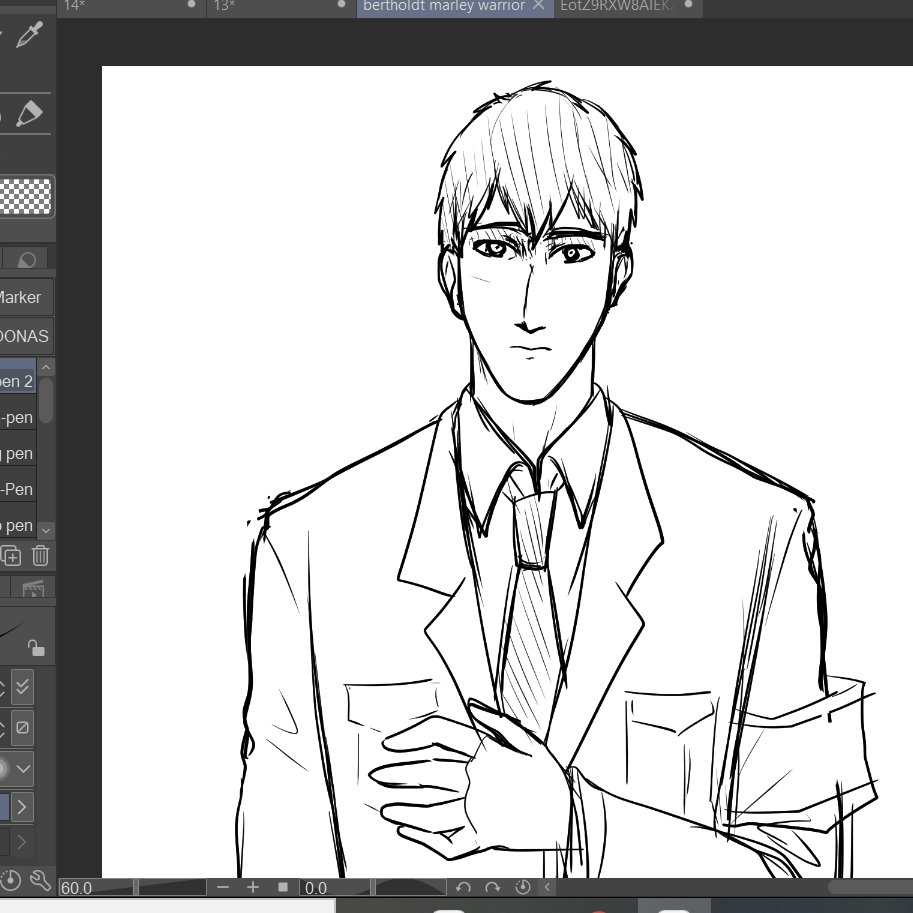Image resolution: width=913 pixels, height=913 pixels.
Task: Select the Eyedropper tool
Action: pyautogui.click(x=29, y=34)
